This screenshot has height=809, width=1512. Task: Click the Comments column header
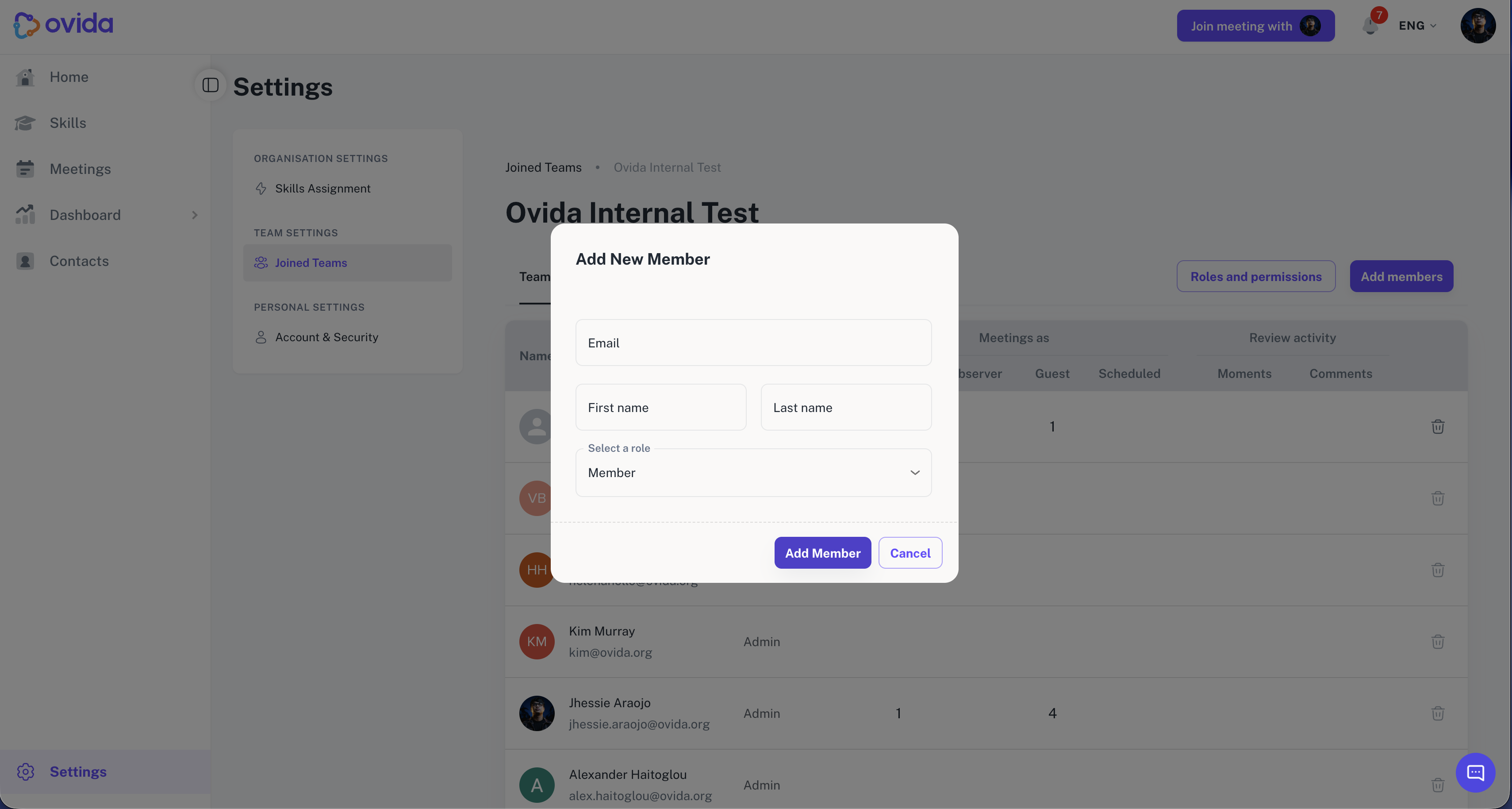(x=1341, y=374)
